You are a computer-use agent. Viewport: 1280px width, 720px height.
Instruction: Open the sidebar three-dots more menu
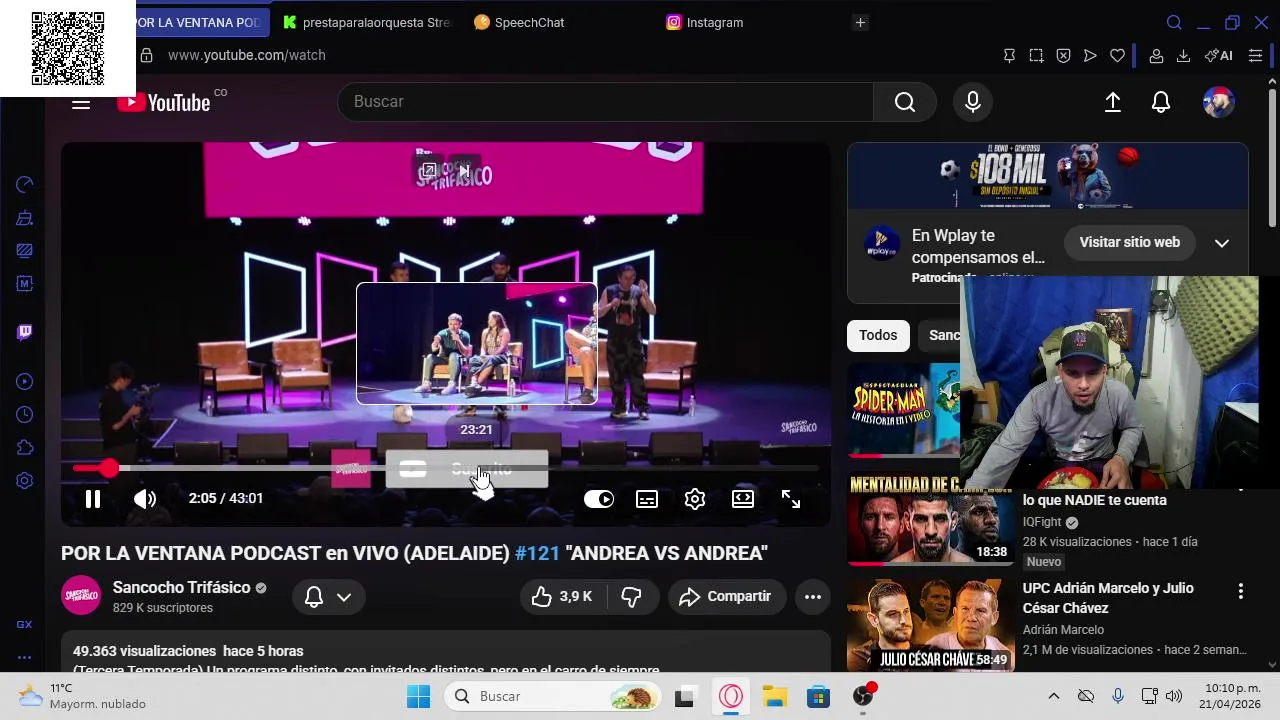(x=25, y=657)
